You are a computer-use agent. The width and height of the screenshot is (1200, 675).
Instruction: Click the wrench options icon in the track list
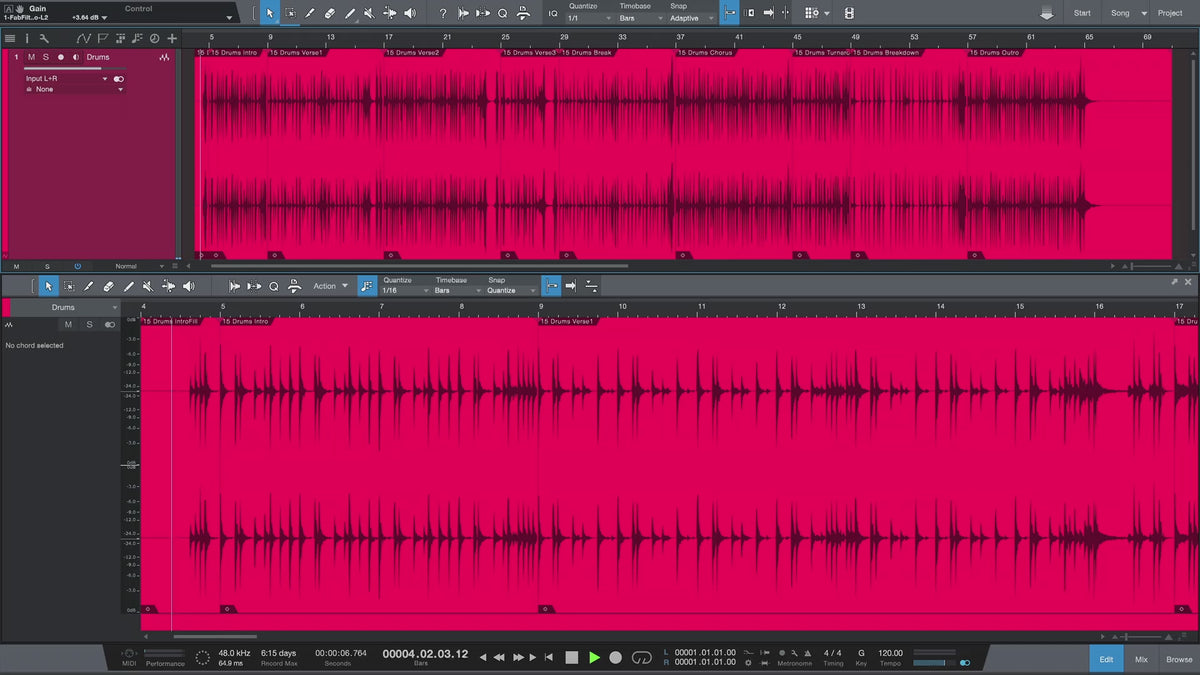pyautogui.click(x=44, y=38)
